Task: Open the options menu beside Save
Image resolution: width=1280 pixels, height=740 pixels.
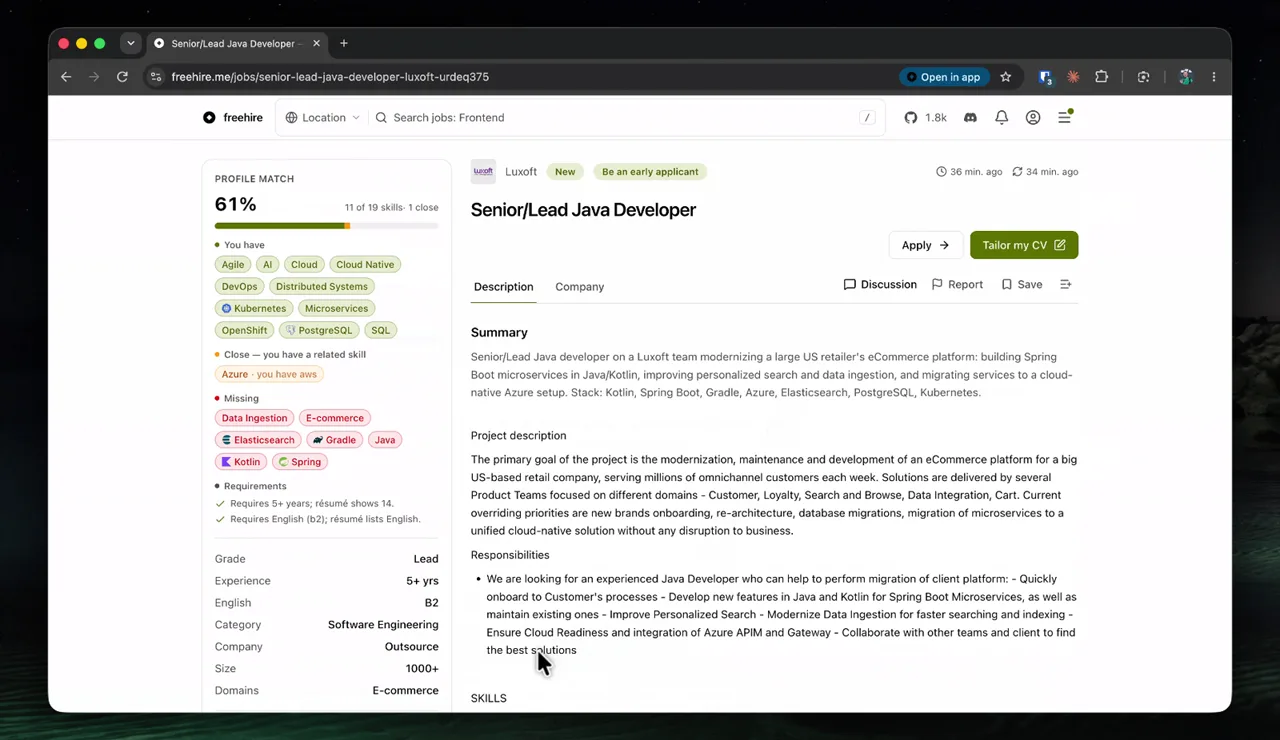Action: tap(1066, 285)
